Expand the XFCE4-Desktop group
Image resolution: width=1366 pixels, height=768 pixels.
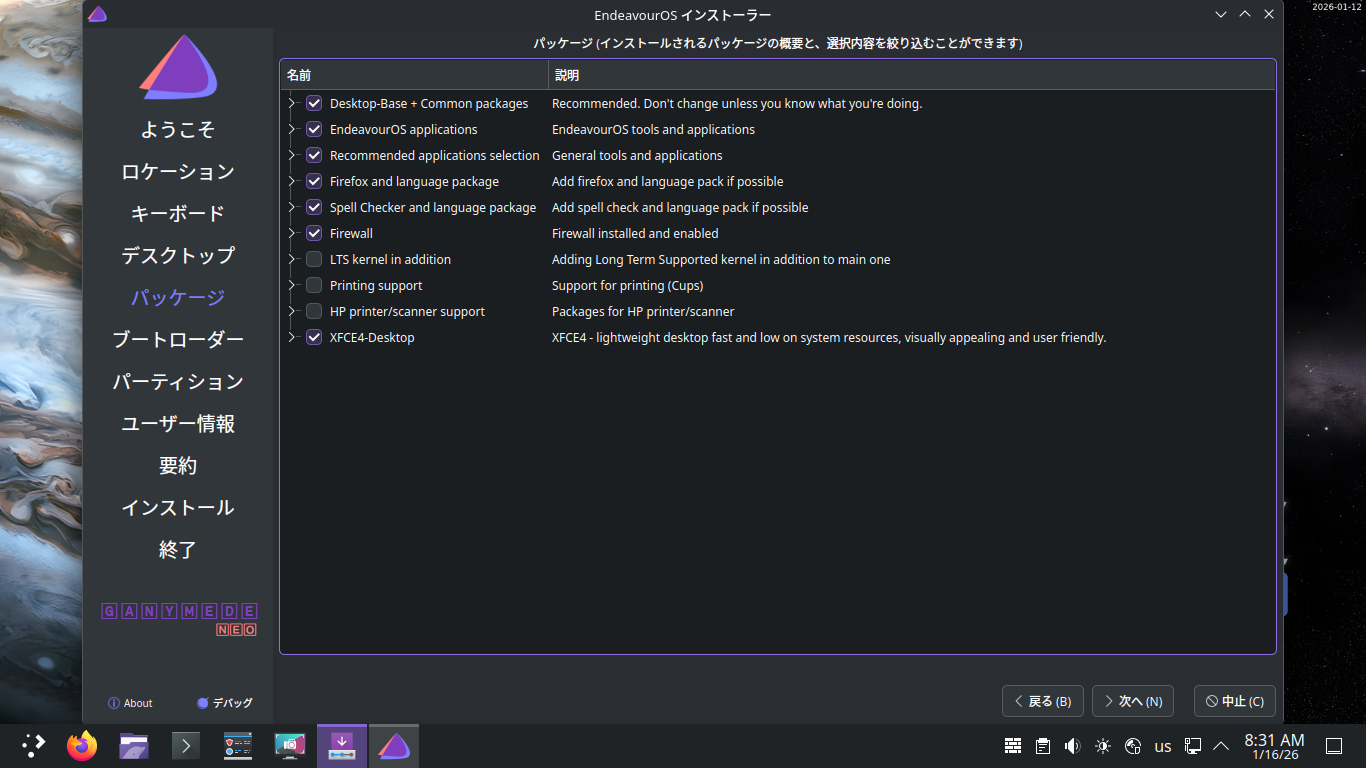293,337
